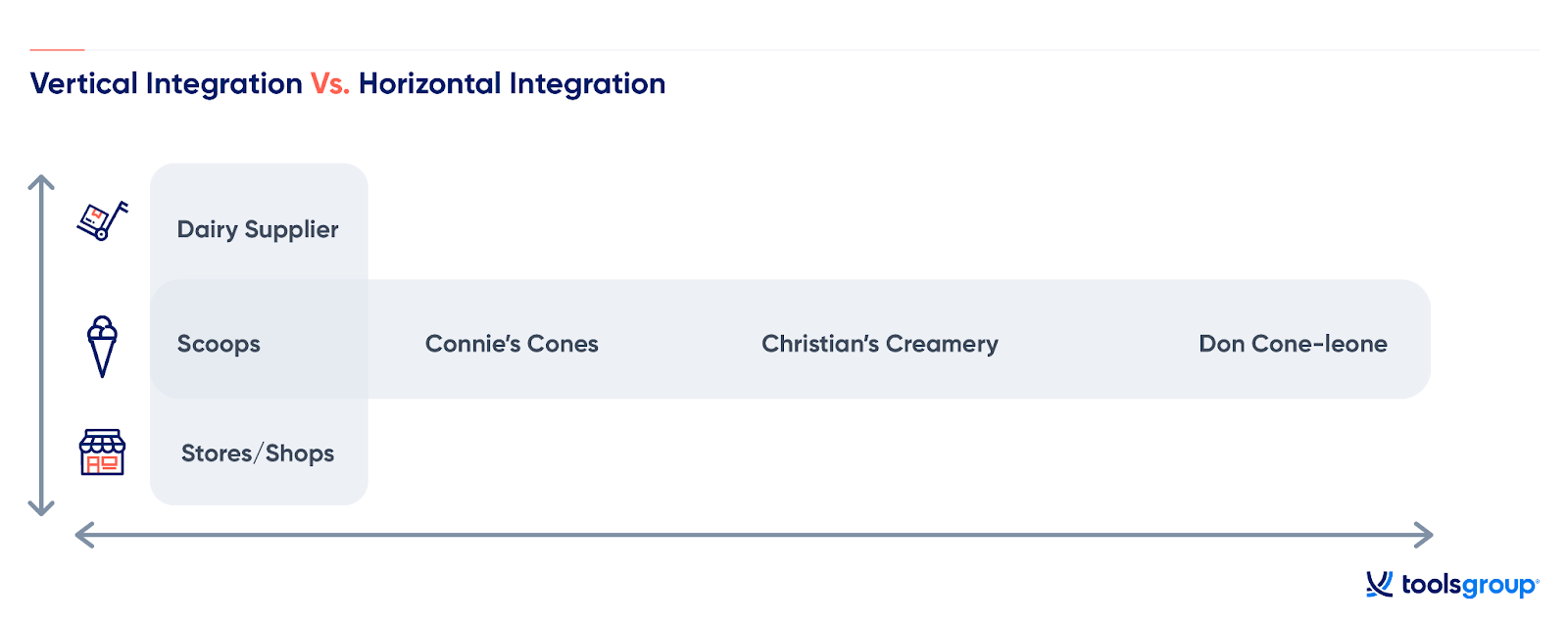Screen dimensions: 1568x621
Task: Click the hand truck delivery icon
Action: pos(102,220)
